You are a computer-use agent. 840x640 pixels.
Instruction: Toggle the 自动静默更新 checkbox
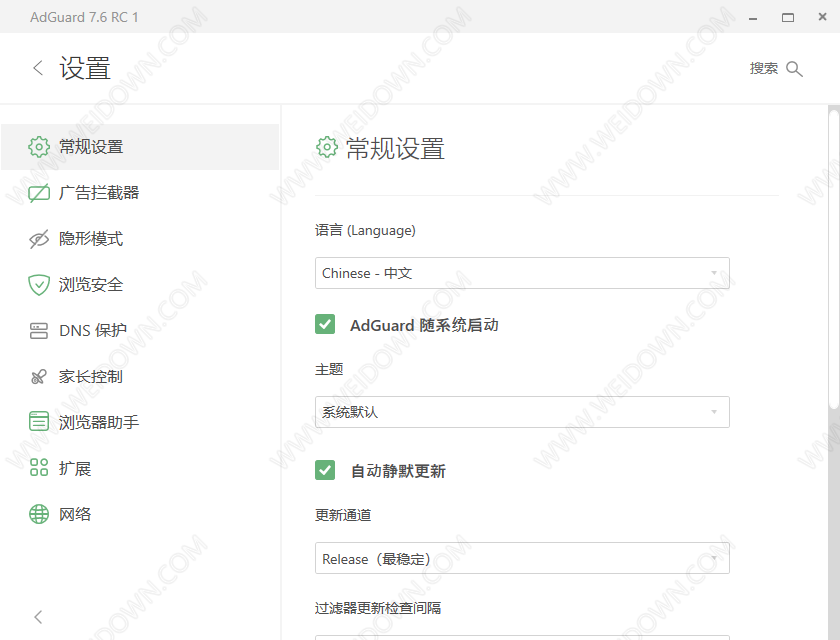325,470
